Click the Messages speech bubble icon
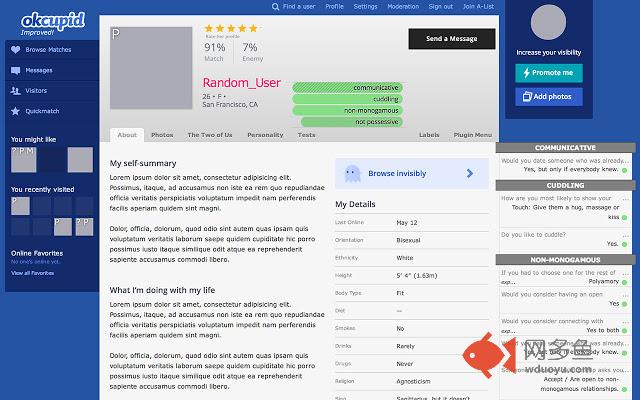Screen dimensions: 640x400 point(16,70)
